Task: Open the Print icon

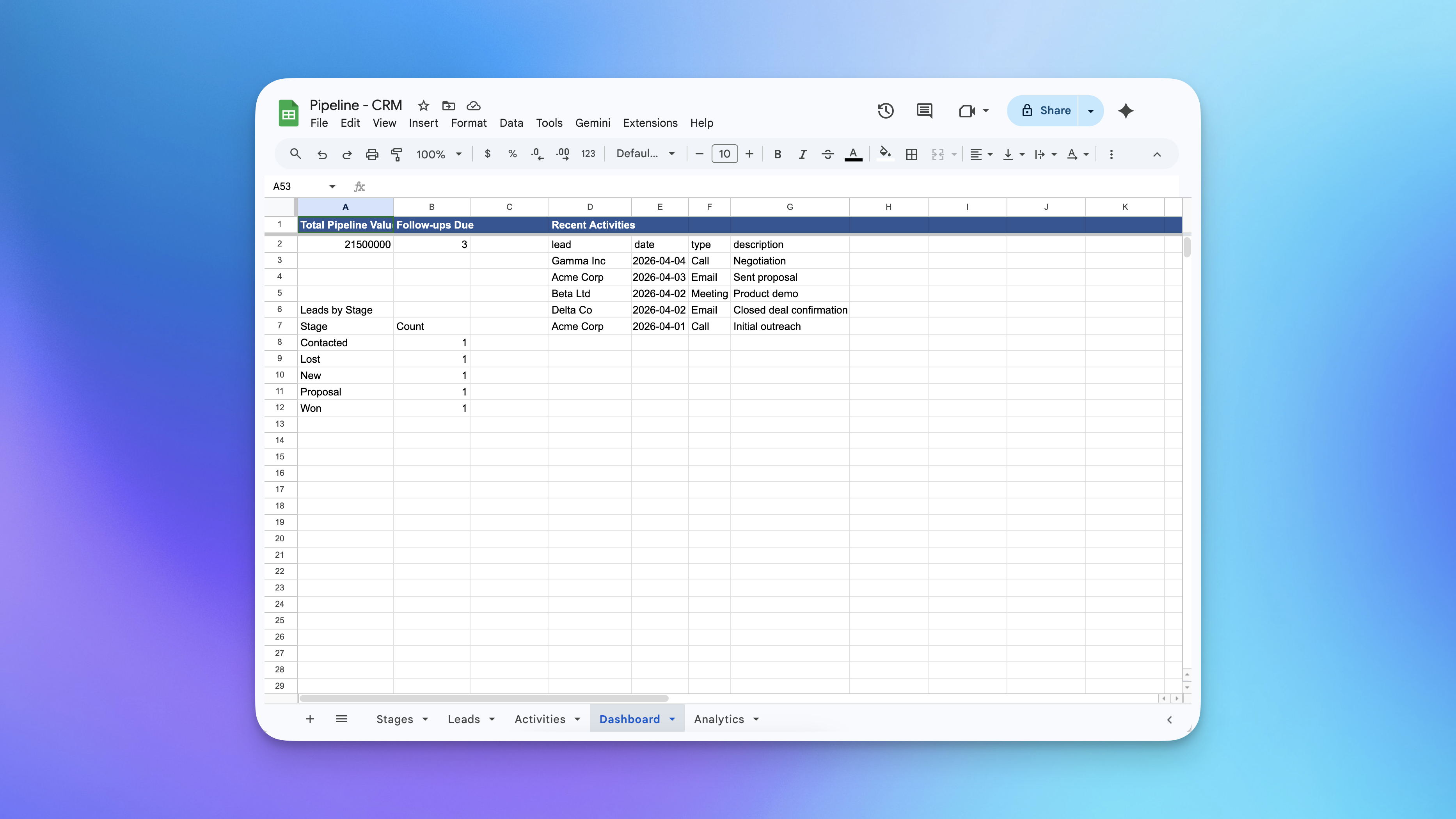Action: pos(372,154)
